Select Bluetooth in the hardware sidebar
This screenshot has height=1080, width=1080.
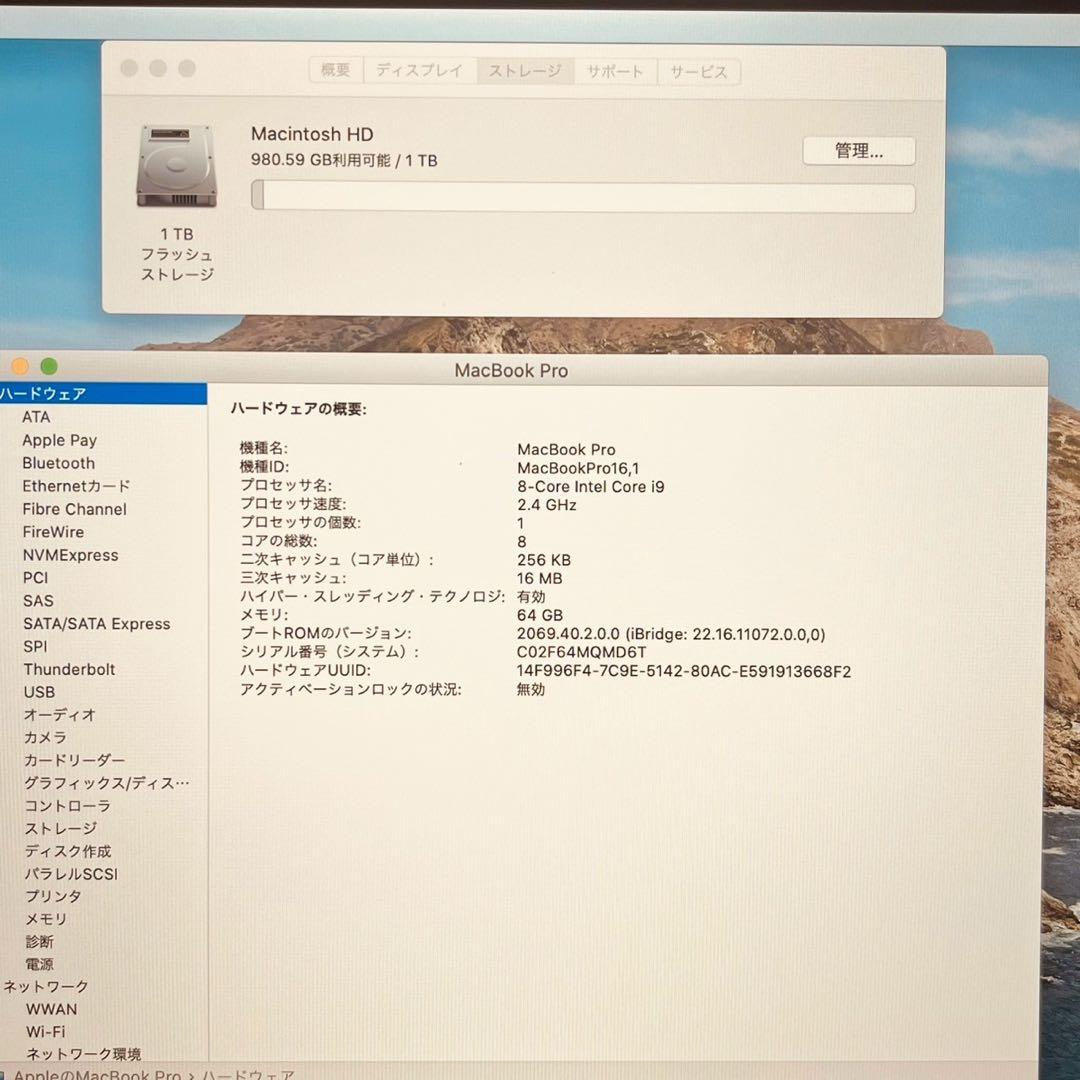pos(58,463)
